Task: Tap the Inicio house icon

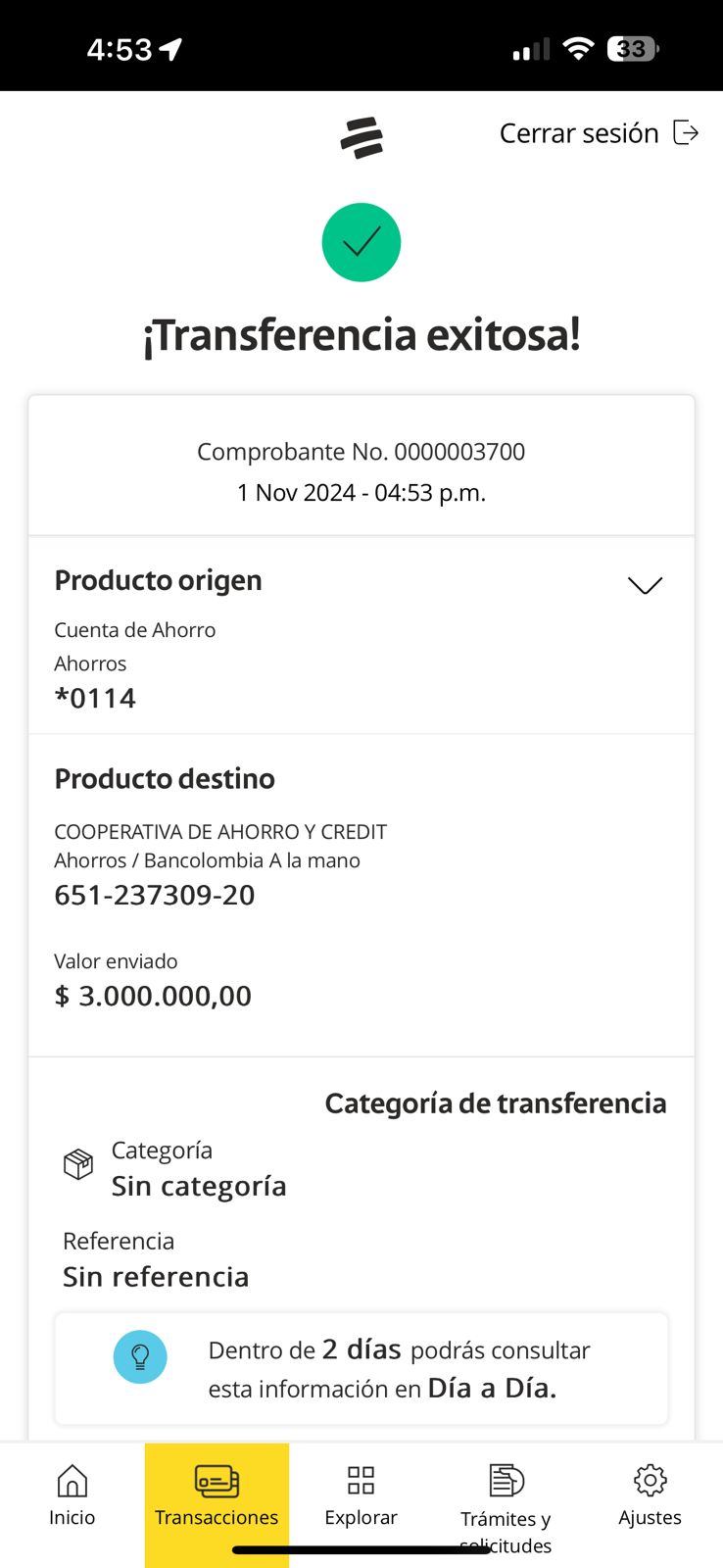Action: pos(72,1481)
